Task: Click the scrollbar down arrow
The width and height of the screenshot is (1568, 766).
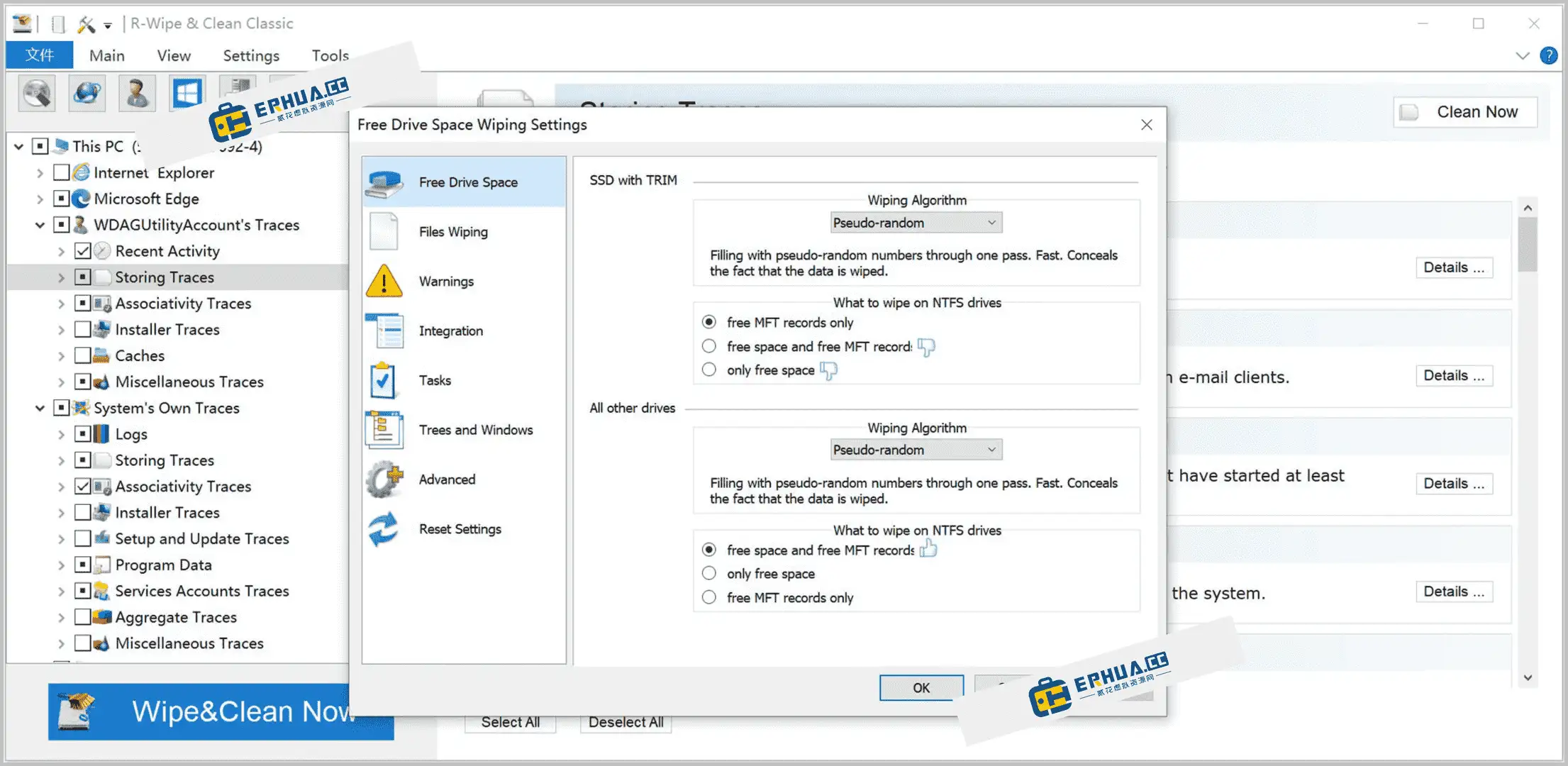Action: [1528, 677]
